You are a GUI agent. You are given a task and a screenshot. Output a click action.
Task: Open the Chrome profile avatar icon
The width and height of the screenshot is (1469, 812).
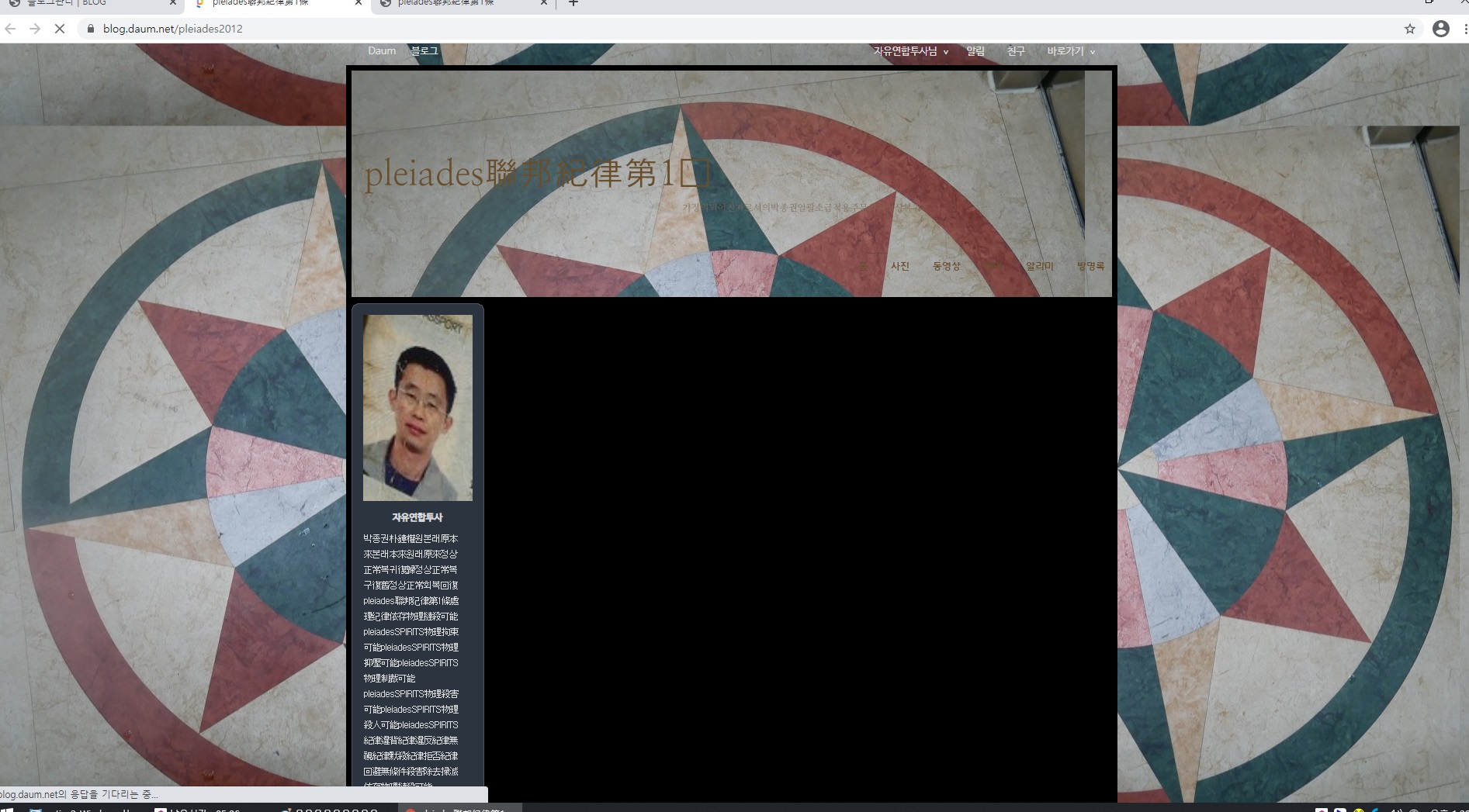pyautogui.click(x=1441, y=29)
